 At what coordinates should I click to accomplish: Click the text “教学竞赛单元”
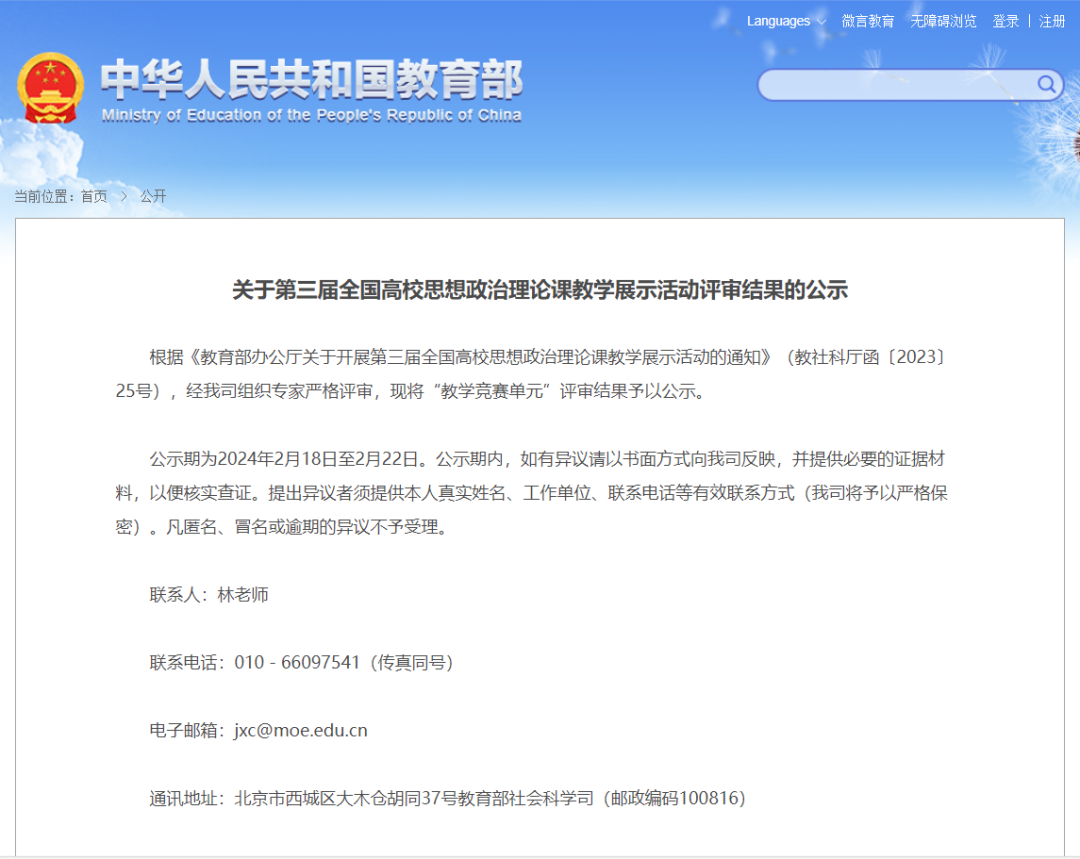point(492,391)
